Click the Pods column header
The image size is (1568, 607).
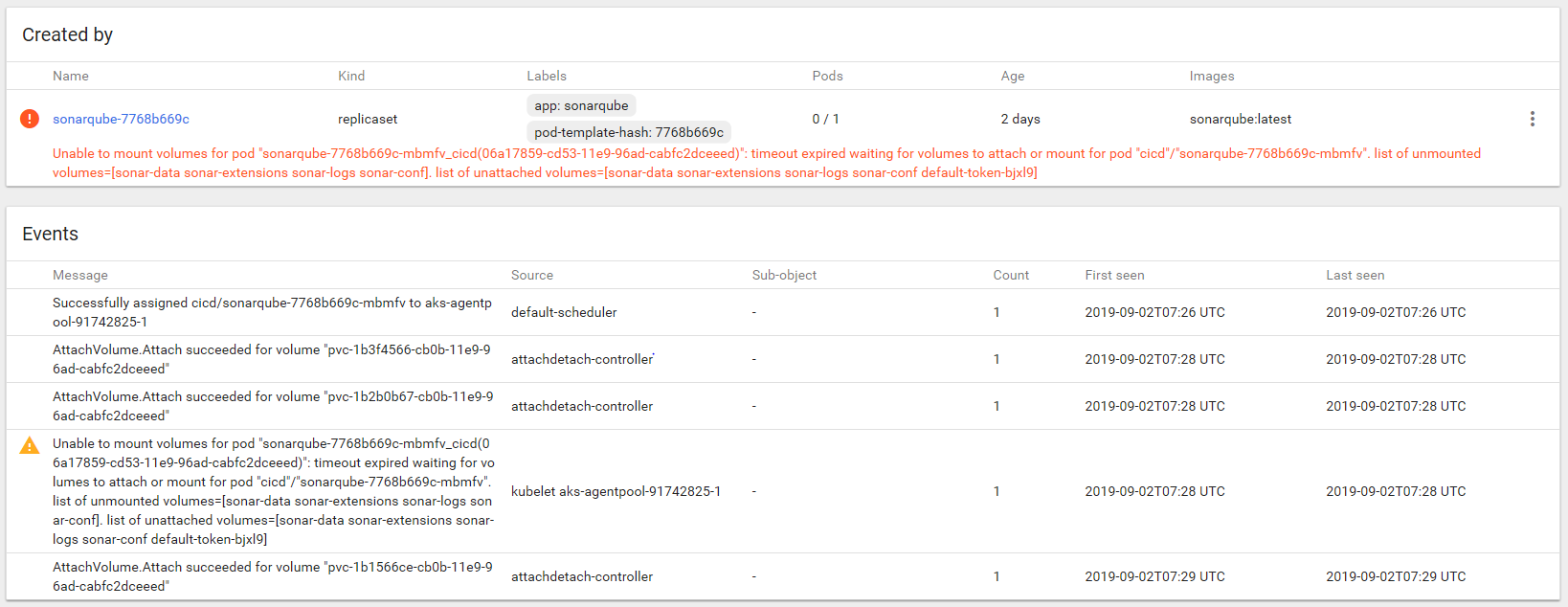coord(827,76)
